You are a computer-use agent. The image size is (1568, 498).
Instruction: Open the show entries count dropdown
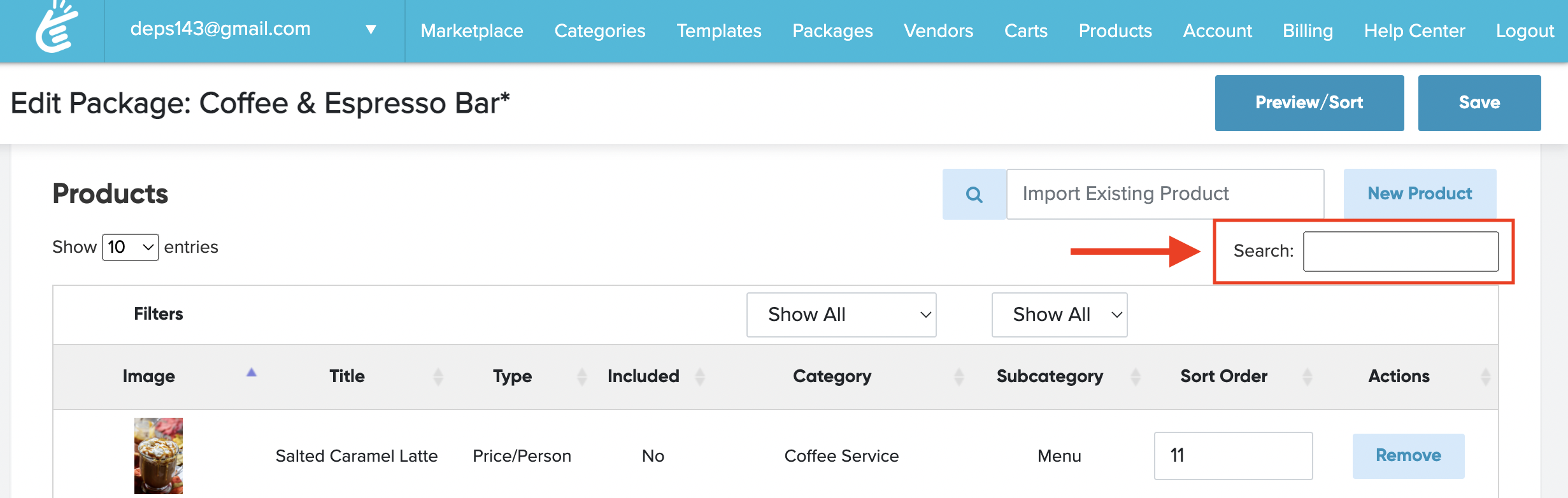point(131,247)
